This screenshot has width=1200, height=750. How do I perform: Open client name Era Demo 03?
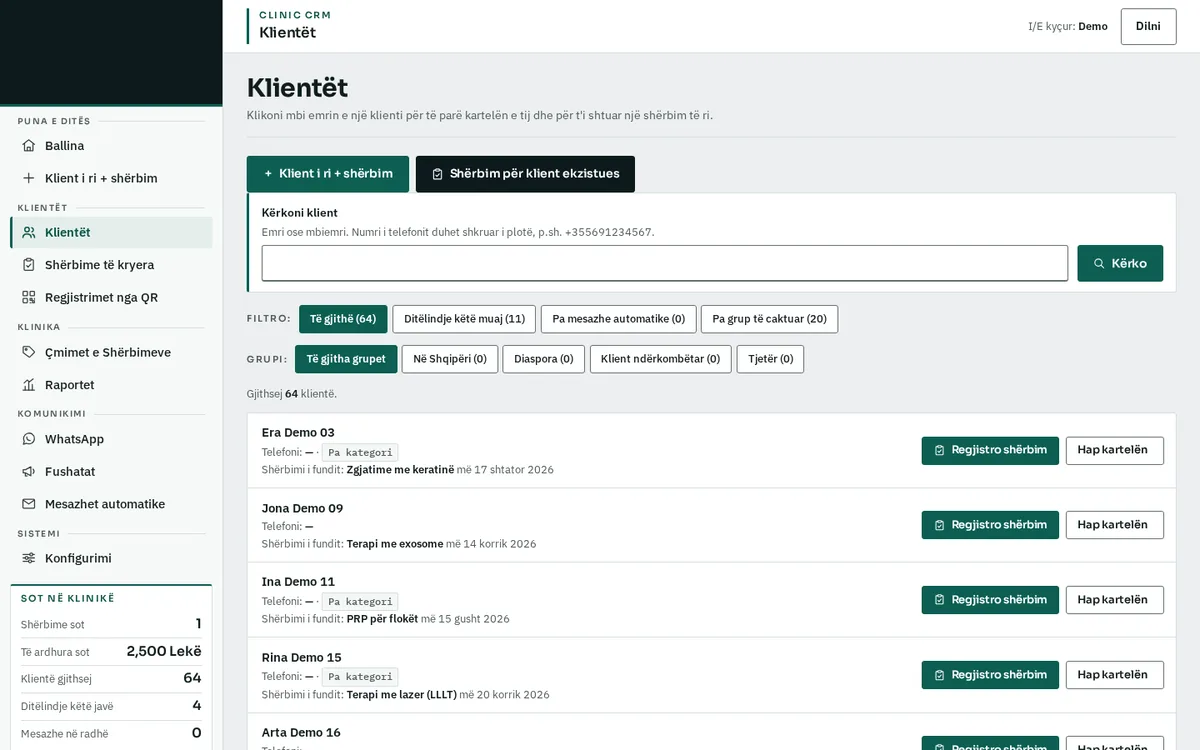click(x=298, y=433)
